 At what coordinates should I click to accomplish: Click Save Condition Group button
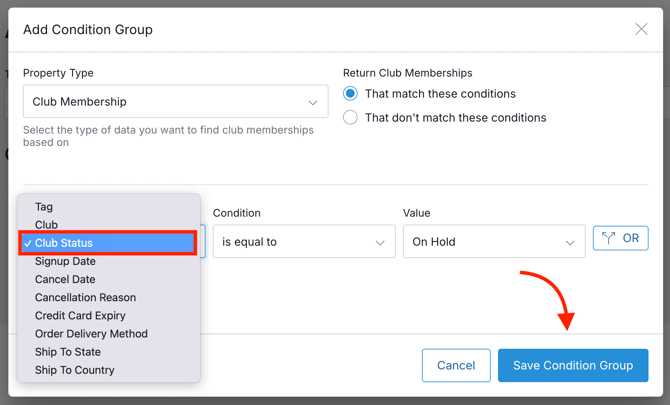tap(573, 365)
